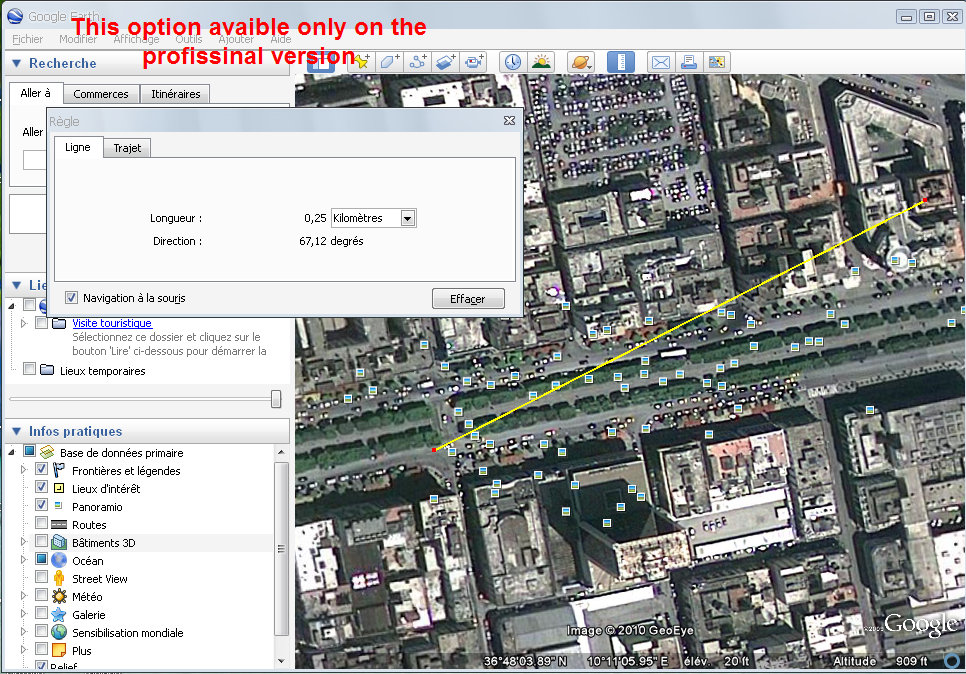Collapse Base de données primaire tree arrow
The width and height of the screenshot is (966, 674).
[x=12, y=453]
